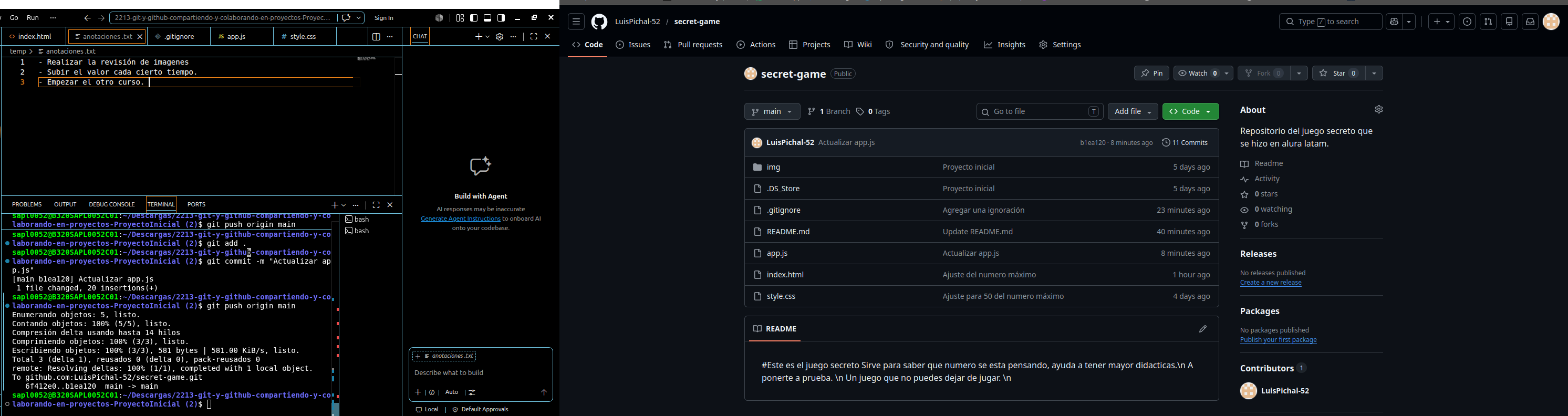Switch to the Issues tab on GitHub

click(633, 45)
